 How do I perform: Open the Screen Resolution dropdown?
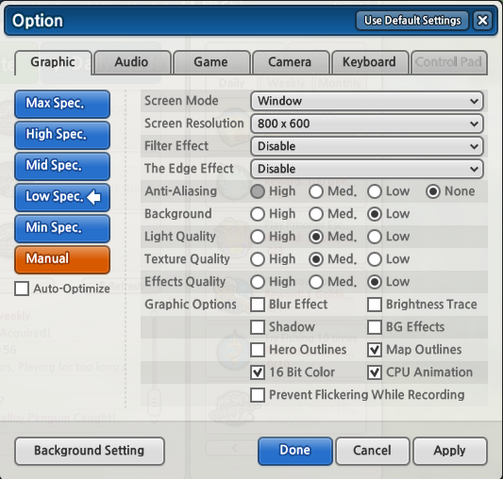(367, 123)
